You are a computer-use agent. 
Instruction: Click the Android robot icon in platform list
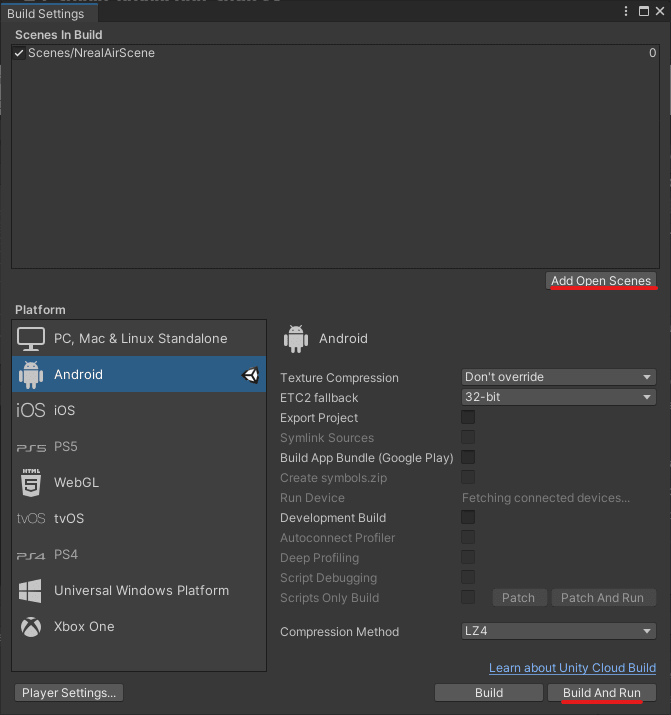pos(31,375)
